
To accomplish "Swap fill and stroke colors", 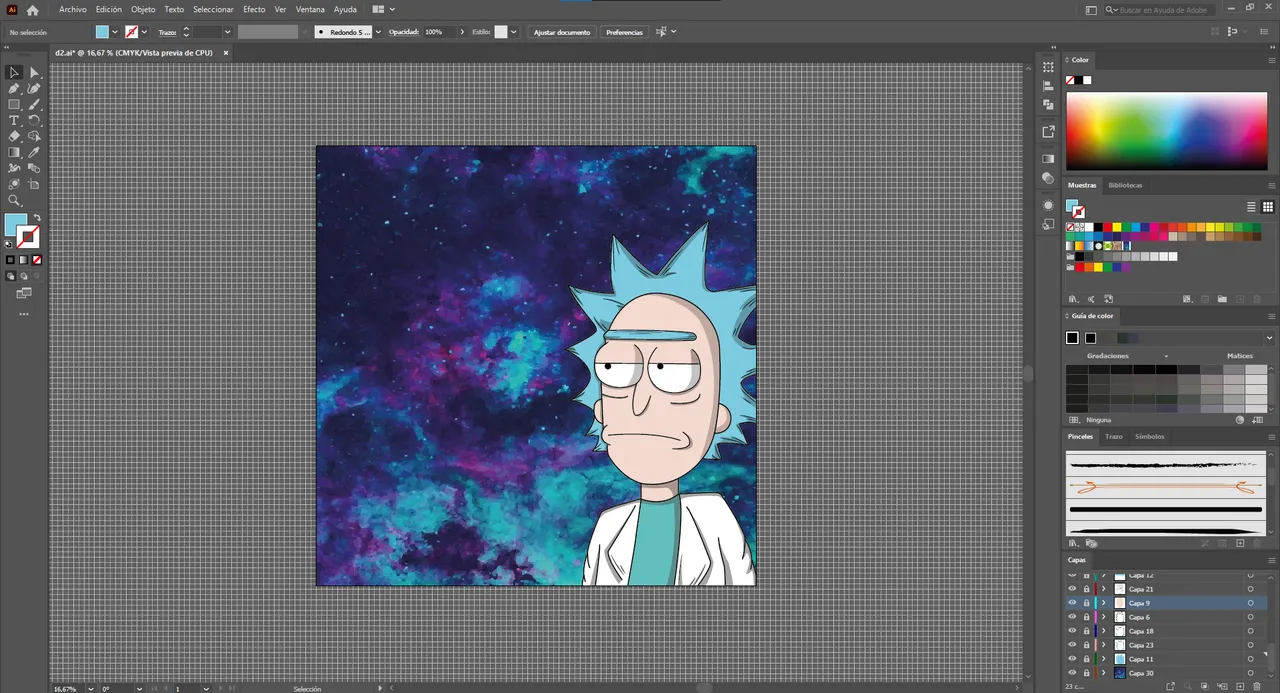I will [37, 218].
